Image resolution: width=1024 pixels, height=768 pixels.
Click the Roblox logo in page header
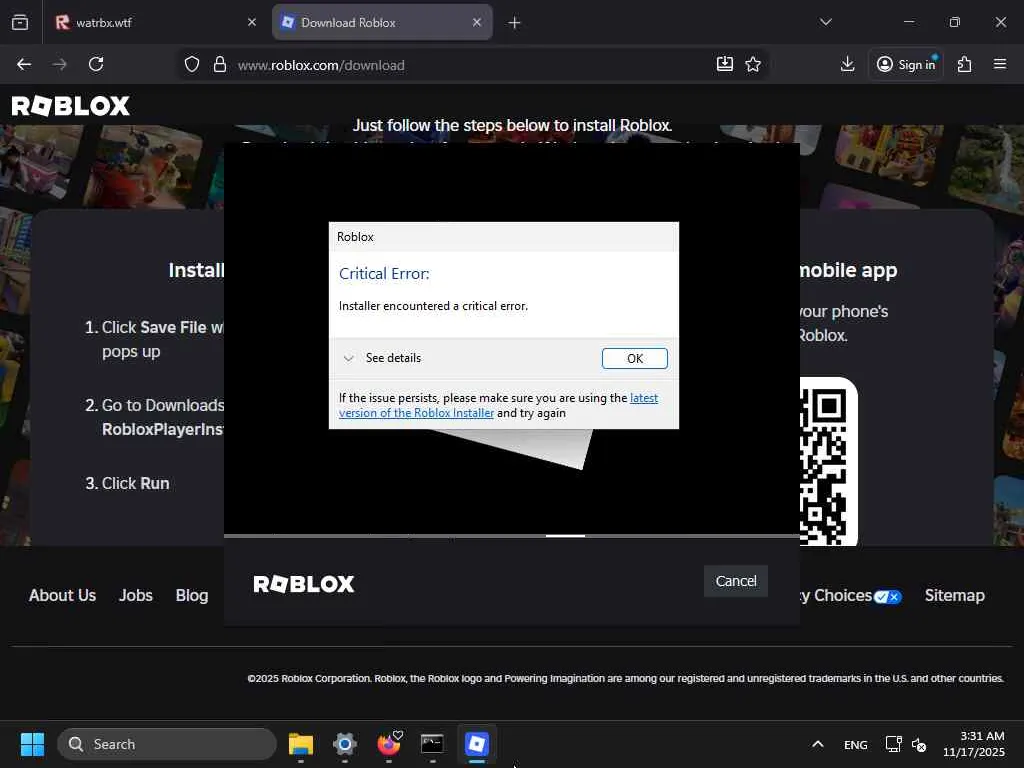71,106
